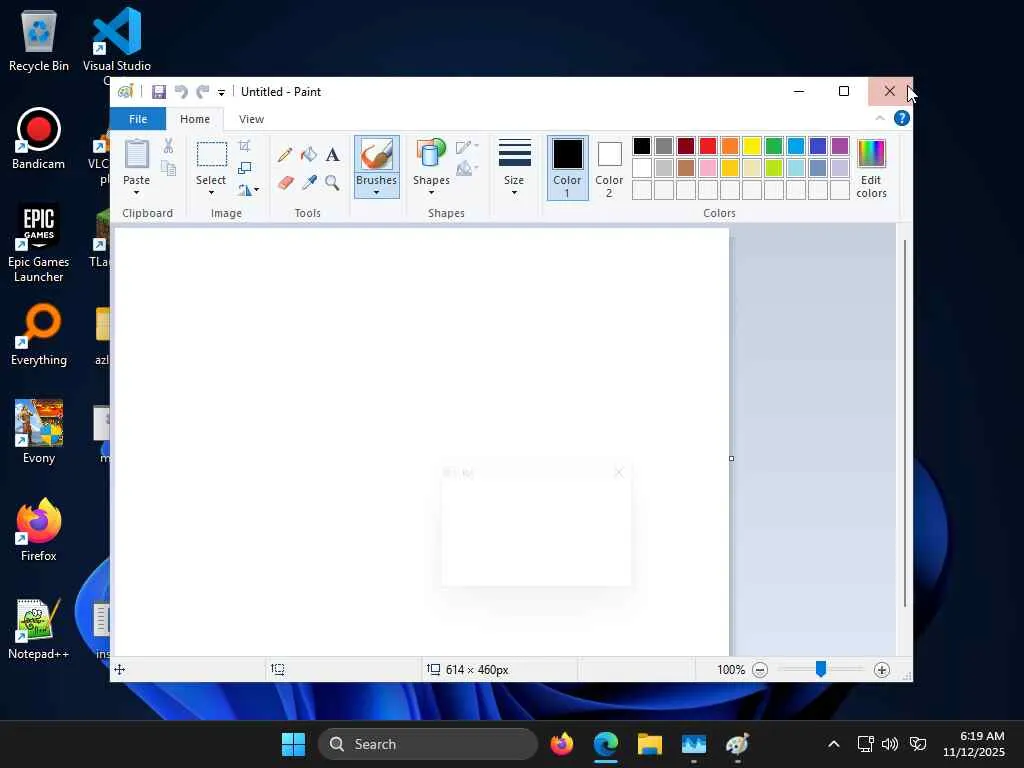Collapse the ribbon with the chevron
This screenshot has width=1024, height=768.
point(880,118)
